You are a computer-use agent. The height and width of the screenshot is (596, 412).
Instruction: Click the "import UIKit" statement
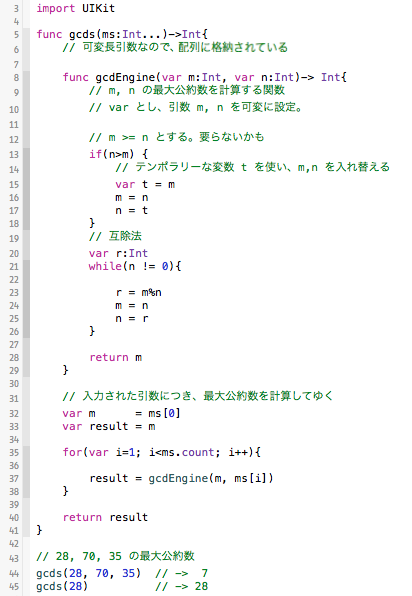tap(75, 8)
